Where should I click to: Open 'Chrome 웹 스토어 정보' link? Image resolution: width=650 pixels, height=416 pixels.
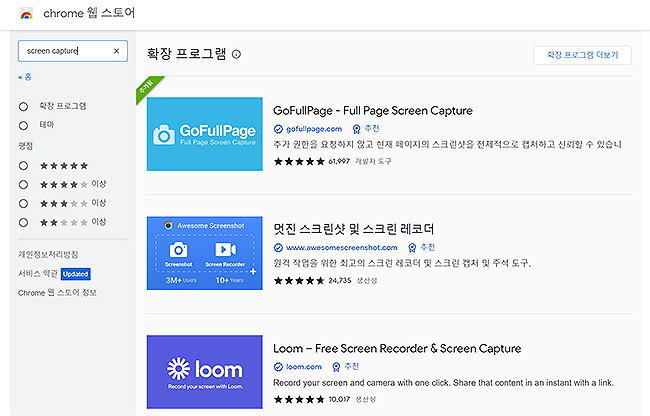(57, 293)
